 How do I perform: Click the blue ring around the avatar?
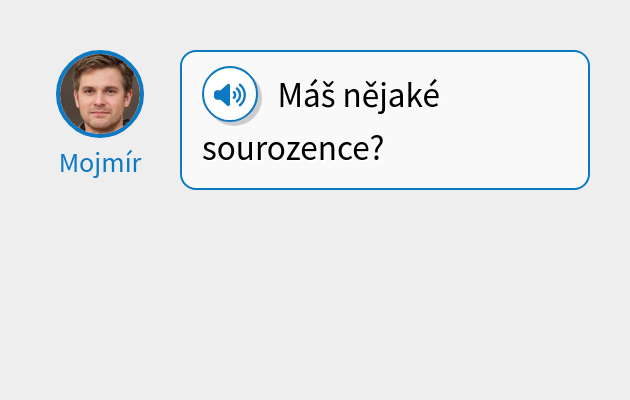[x=58, y=94]
